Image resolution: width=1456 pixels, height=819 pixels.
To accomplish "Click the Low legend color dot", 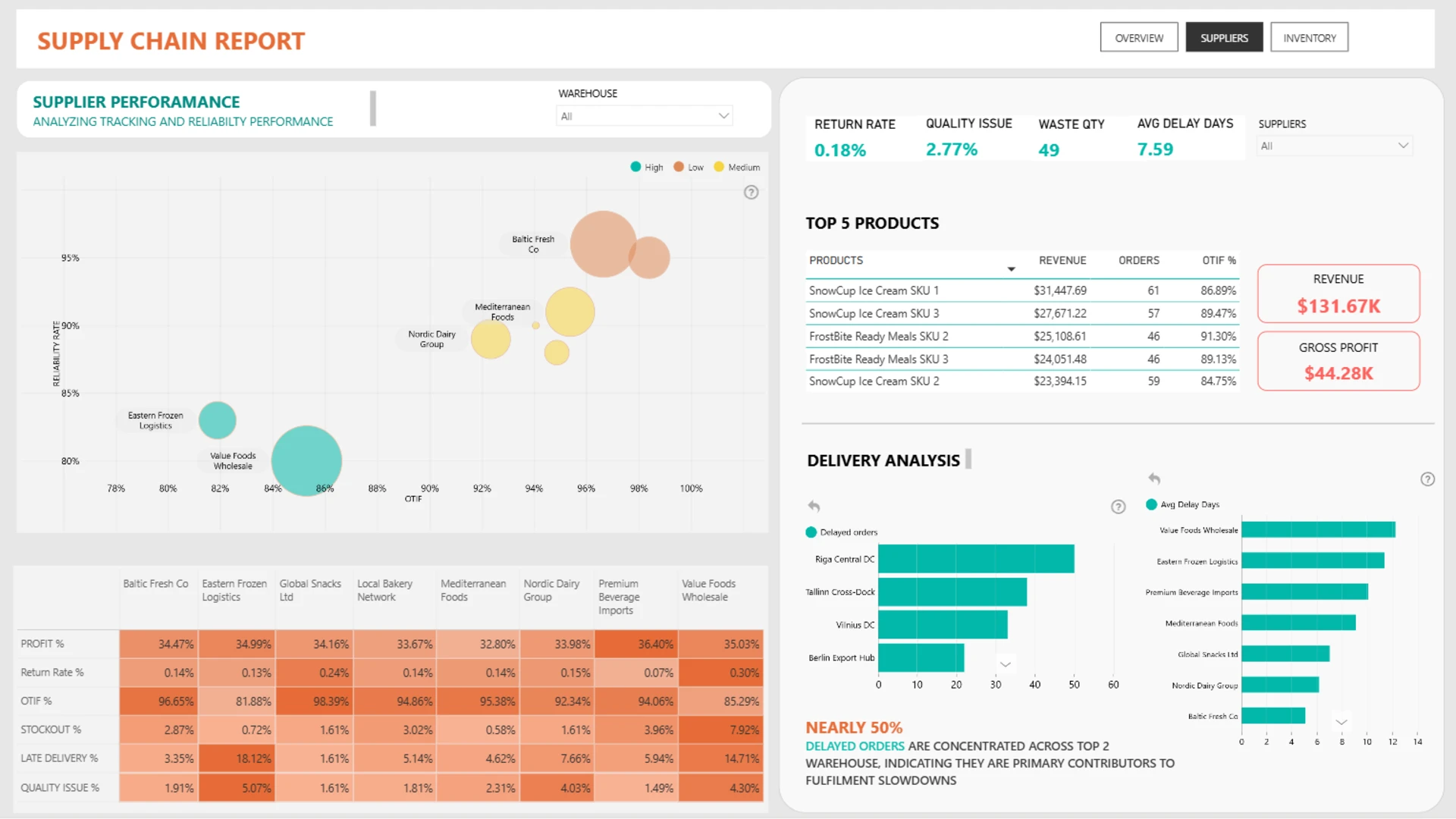I will pos(679,167).
